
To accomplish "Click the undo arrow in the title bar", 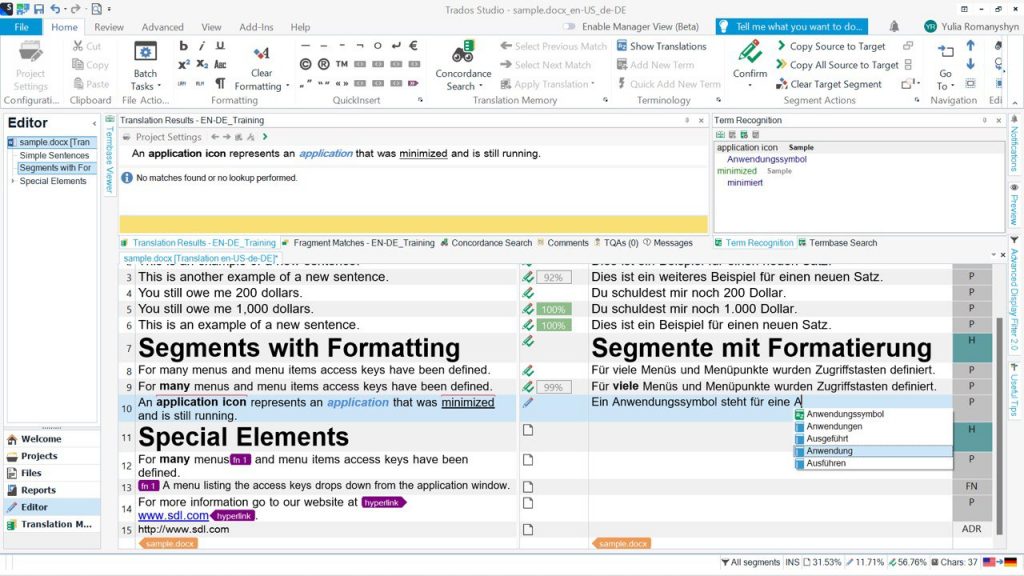I will [x=55, y=9].
